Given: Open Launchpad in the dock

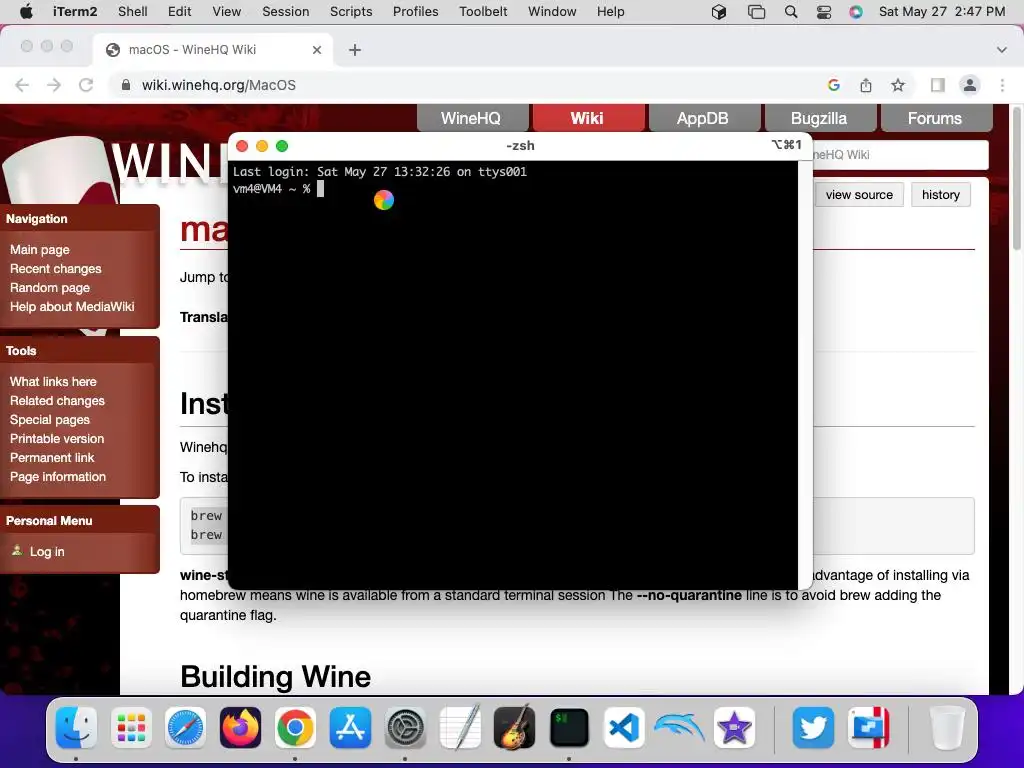Looking at the screenshot, I should coord(131,727).
